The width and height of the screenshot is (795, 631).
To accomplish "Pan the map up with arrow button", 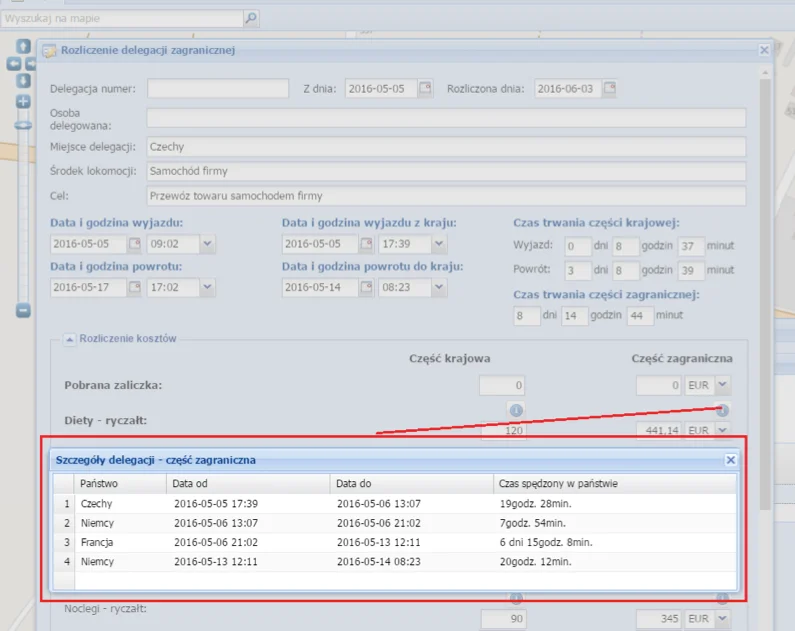I will coord(23,47).
